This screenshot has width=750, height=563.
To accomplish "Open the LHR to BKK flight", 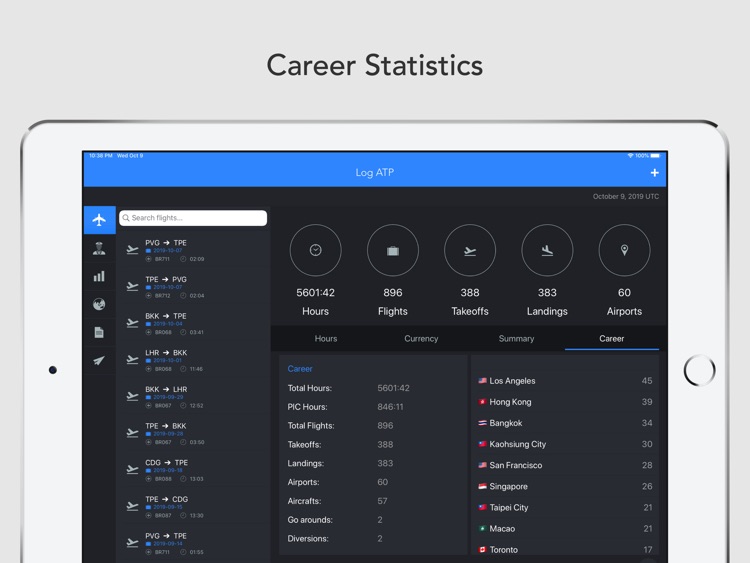I will coord(194,360).
